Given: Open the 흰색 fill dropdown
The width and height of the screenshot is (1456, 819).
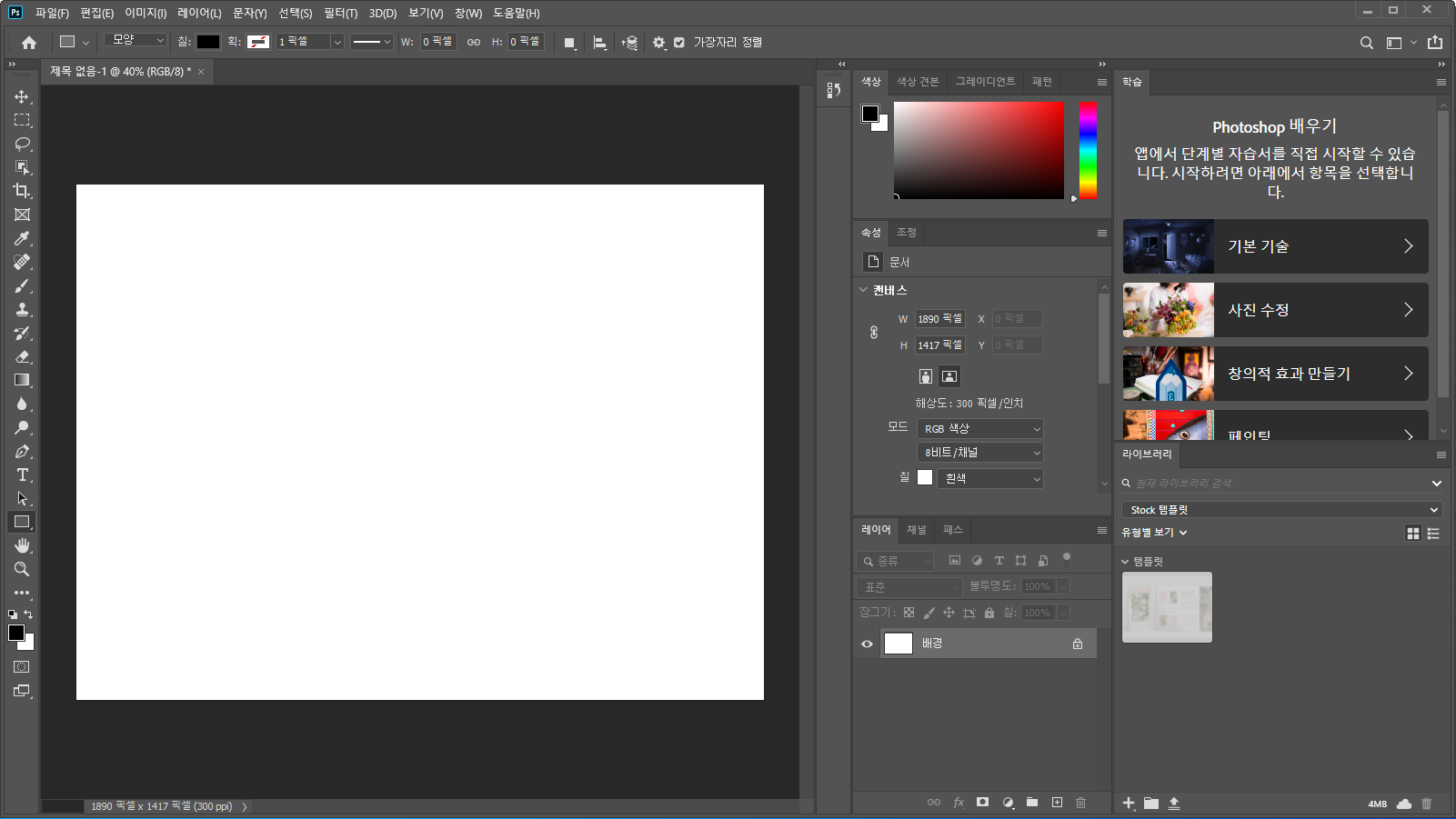Looking at the screenshot, I should coord(989,478).
